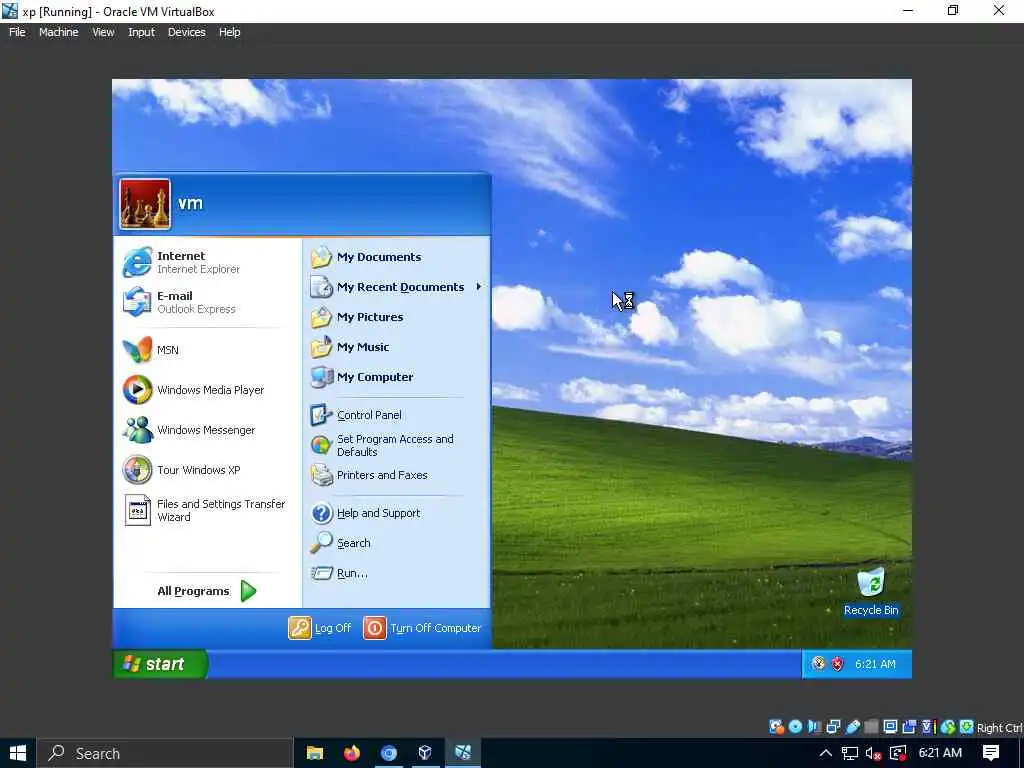Open VirtualBox Manager cube icon on taskbar
The width and height of the screenshot is (1024, 768).
click(x=425, y=753)
